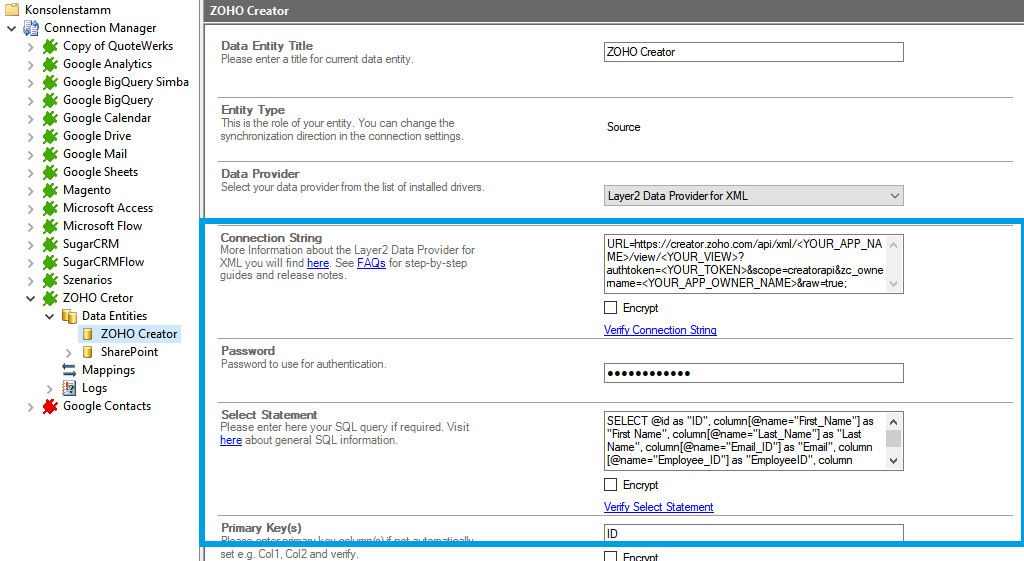The width and height of the screenshot is (1024, 561).
Task: Click the Verify Select Statement link
Action: point(658,507)
